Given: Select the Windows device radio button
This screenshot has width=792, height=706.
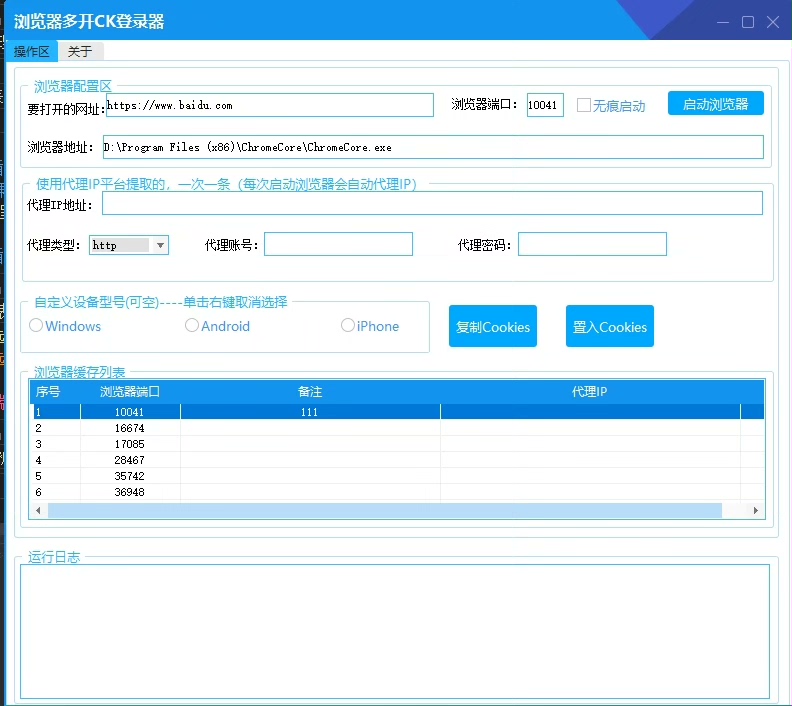Looking at the screenshot, I should click(x=37, y=325).
